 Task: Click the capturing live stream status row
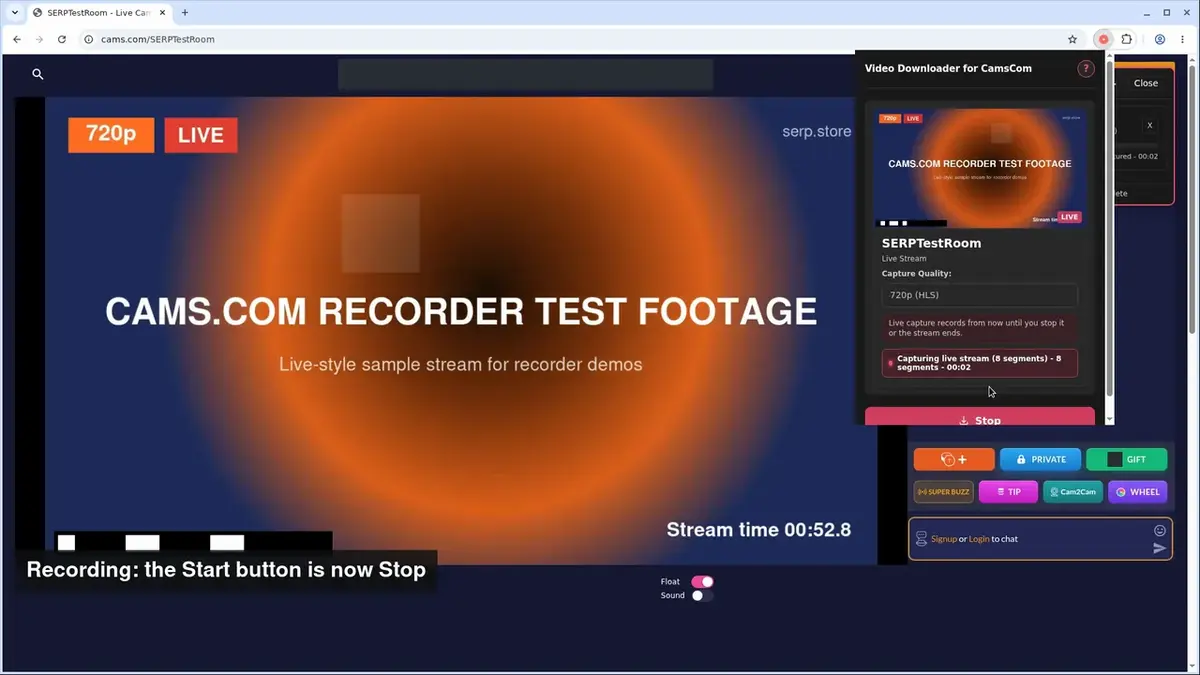(980, 363)
